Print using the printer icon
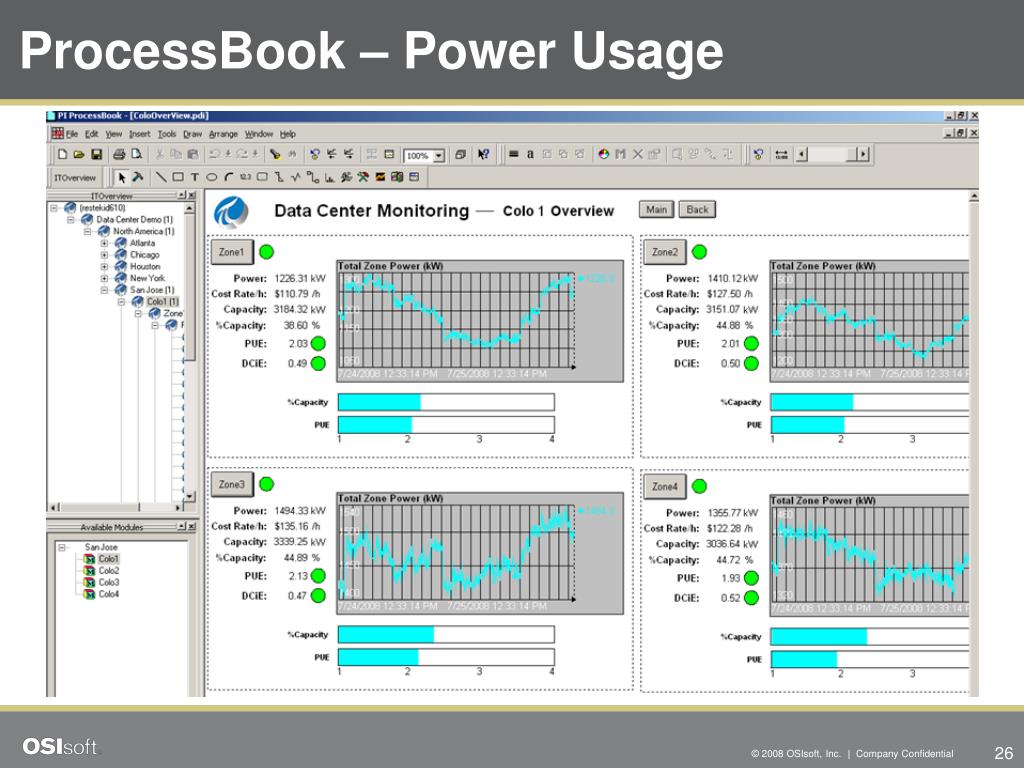 119,155
